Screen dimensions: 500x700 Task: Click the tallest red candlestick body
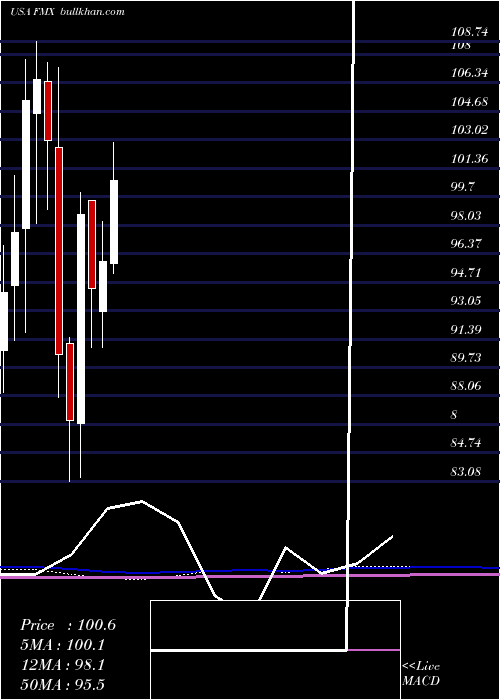[x=59, y=251]
